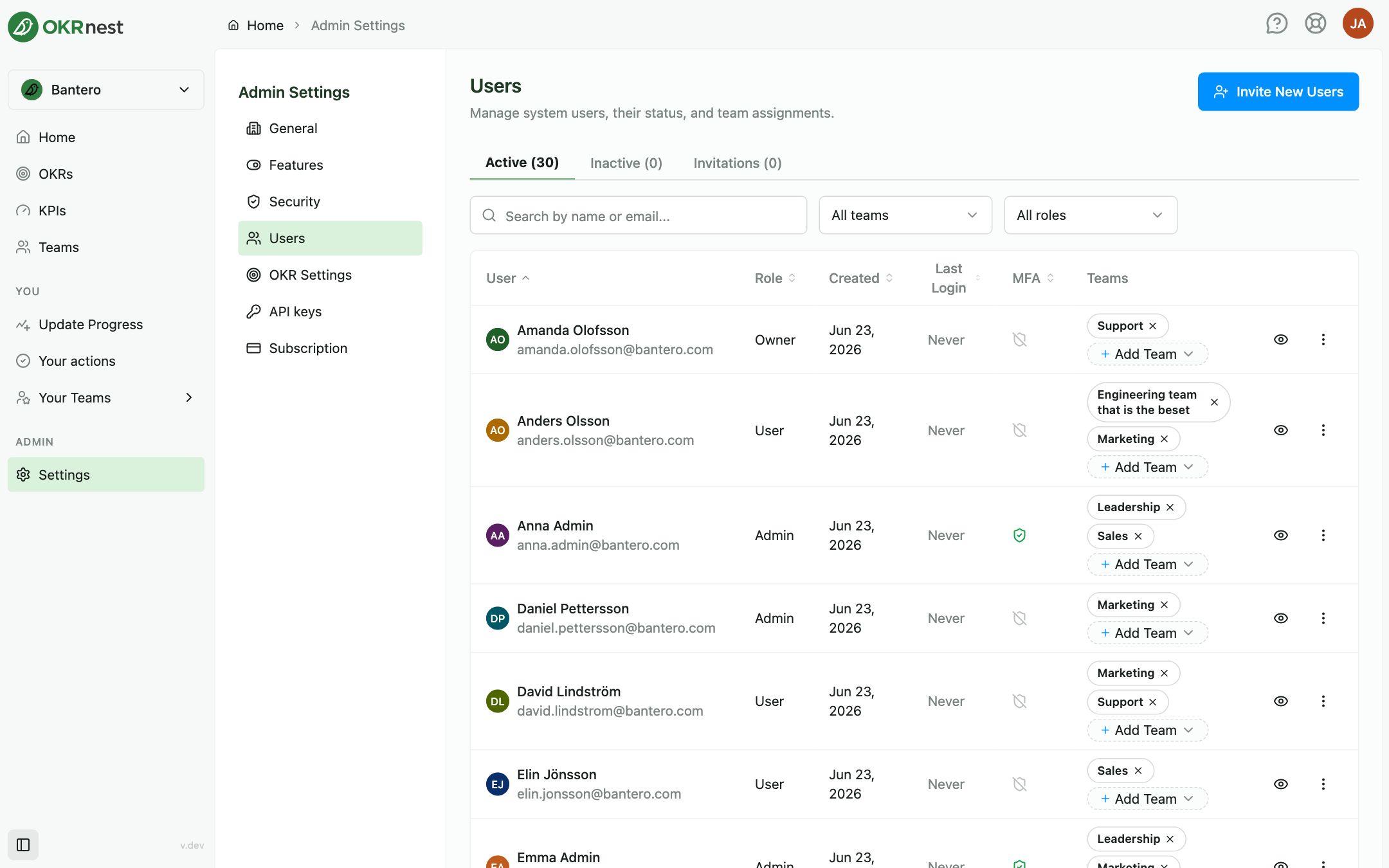Click the OKRnest logo
Screen dimensions: 1389x868
pos(66,26)
